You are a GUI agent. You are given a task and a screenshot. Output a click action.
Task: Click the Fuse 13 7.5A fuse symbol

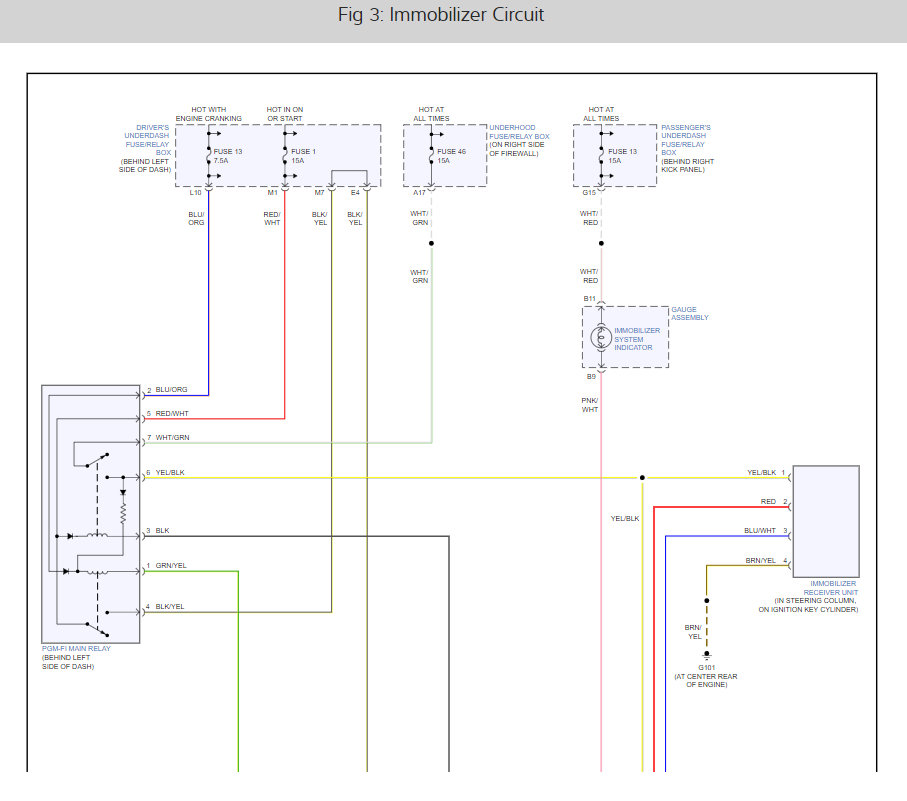[x=208, y=156]
